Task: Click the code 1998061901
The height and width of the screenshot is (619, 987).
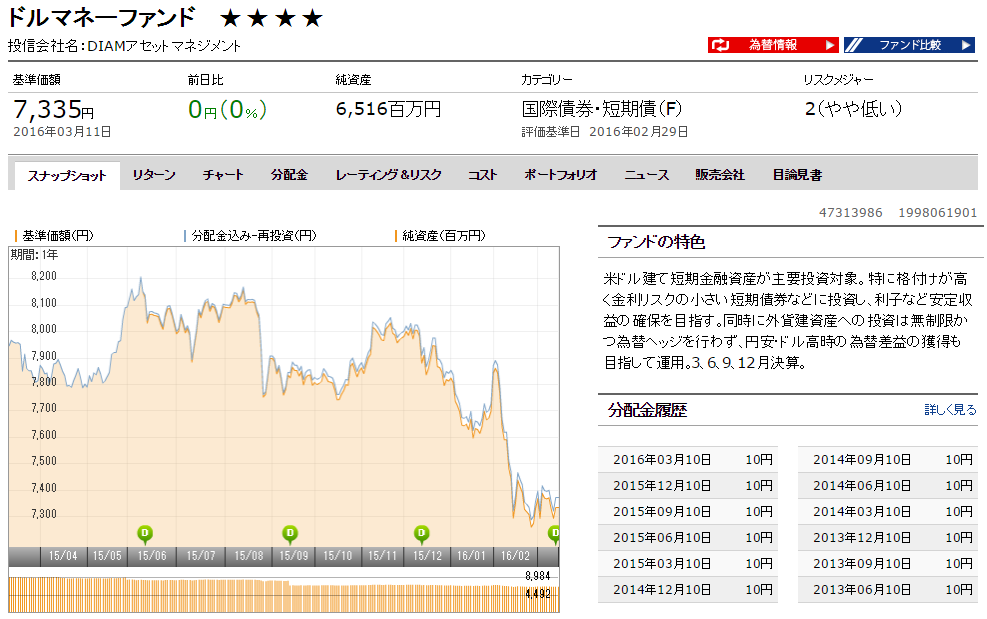Action: point(937,213)
